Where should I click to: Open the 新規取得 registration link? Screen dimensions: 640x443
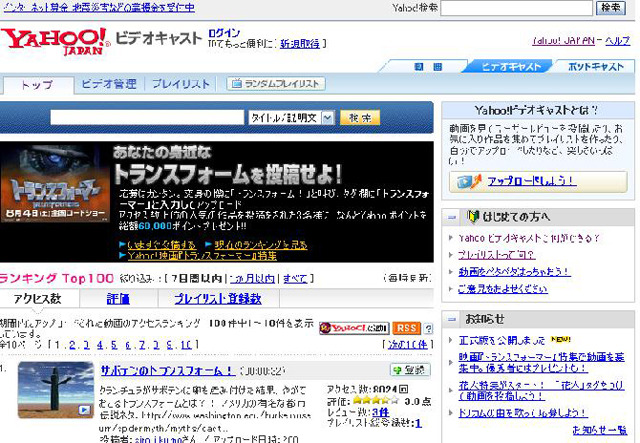(x=300, y=44)
